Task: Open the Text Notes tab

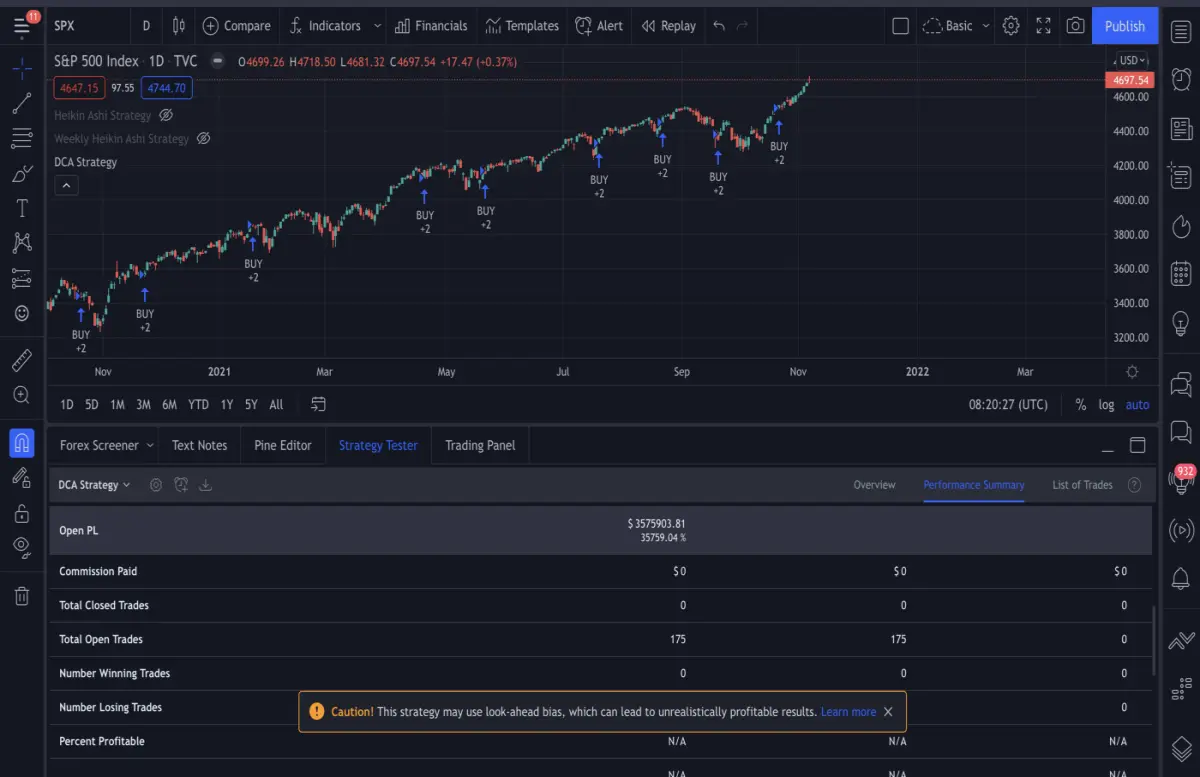Action: pos(199,445)
